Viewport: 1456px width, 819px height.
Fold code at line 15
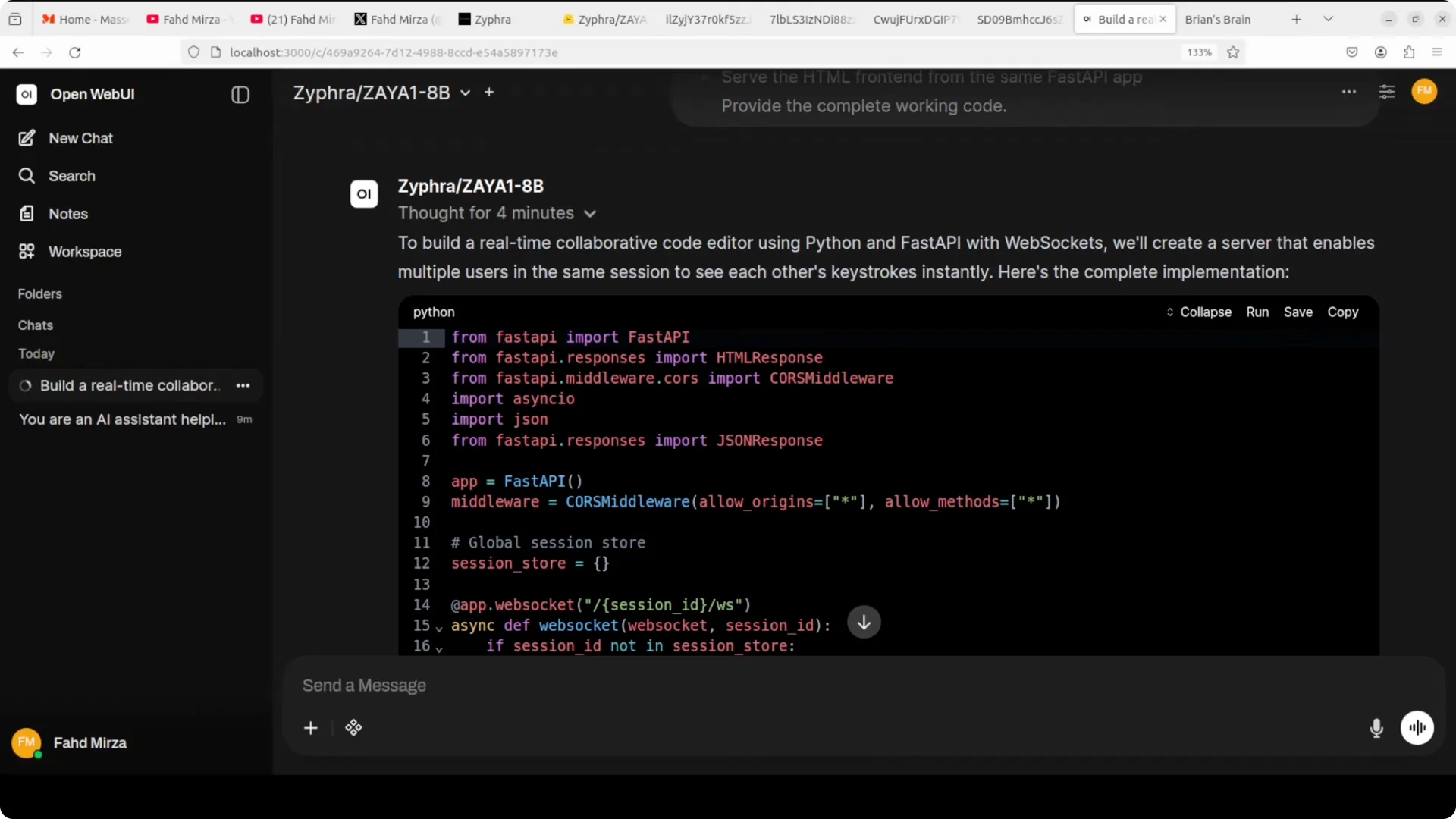coord(439,627)
